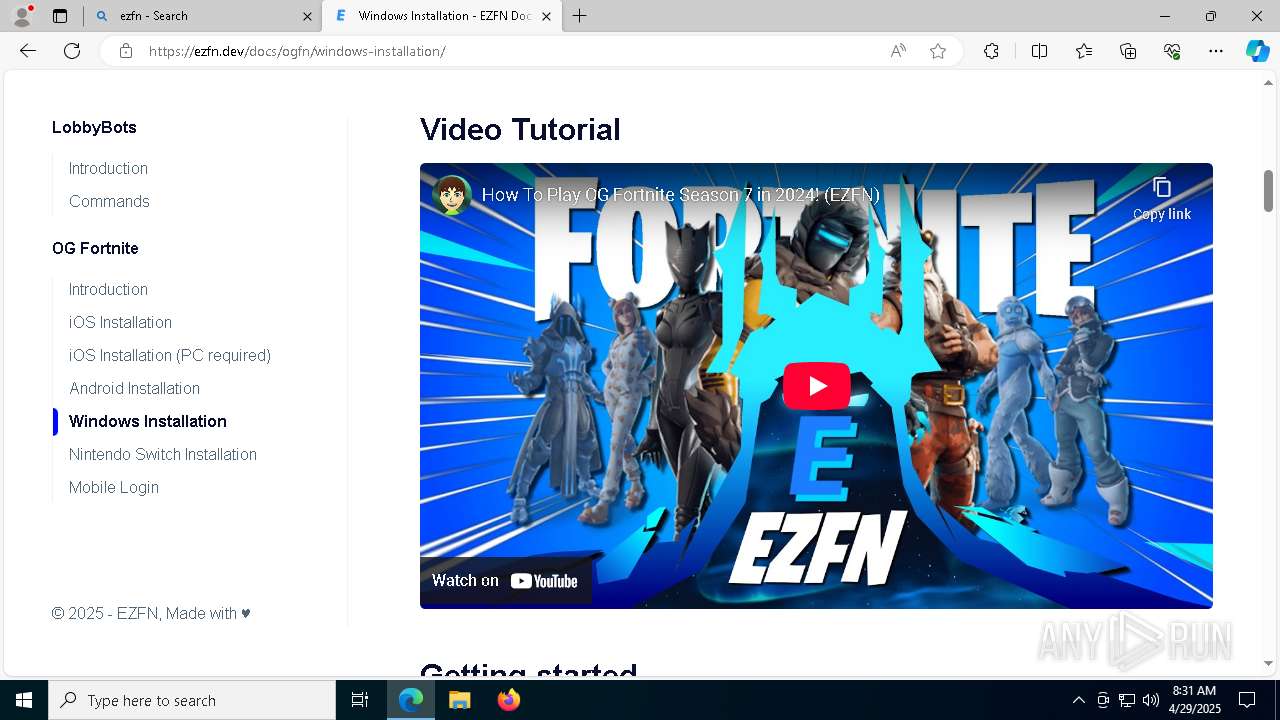Image resolution: width=1280 pixels, height=720 pixels.
Task: Open Task View
Action: [360, 700]
